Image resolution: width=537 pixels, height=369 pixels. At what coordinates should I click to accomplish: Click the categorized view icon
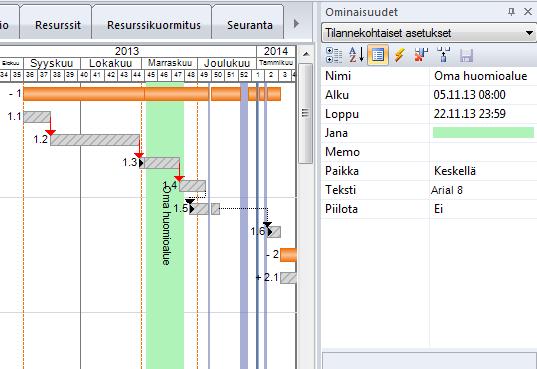tap(334, 55)
